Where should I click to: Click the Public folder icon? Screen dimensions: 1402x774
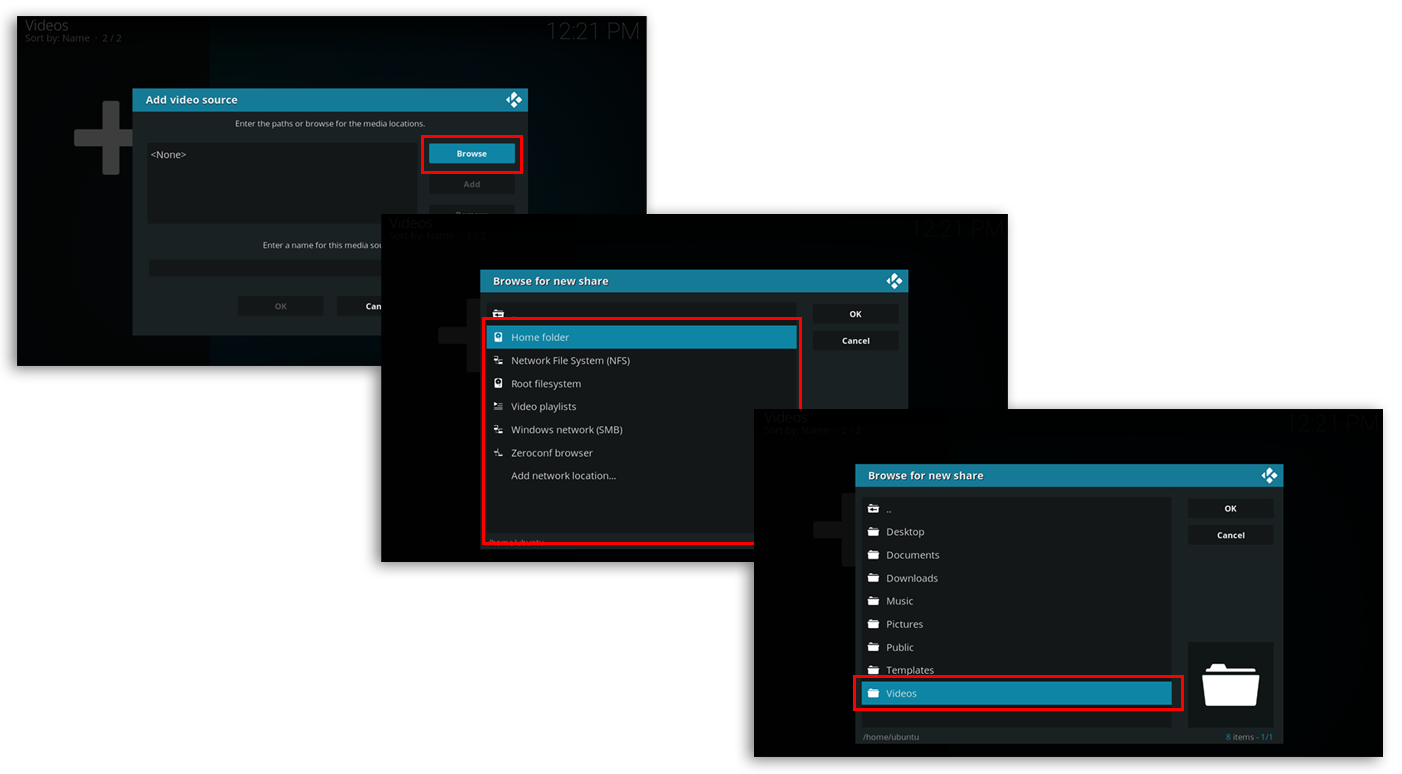[873, 647]
